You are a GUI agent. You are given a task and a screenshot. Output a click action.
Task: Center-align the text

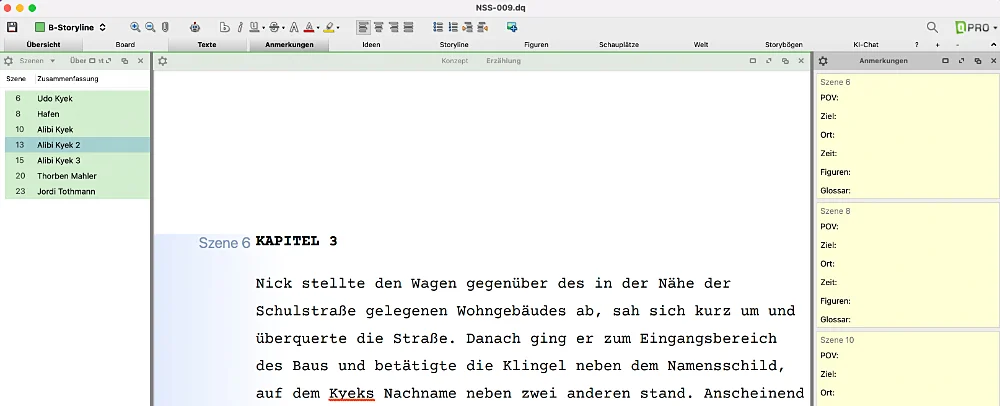pyautogui.click(x=378, y=27)
